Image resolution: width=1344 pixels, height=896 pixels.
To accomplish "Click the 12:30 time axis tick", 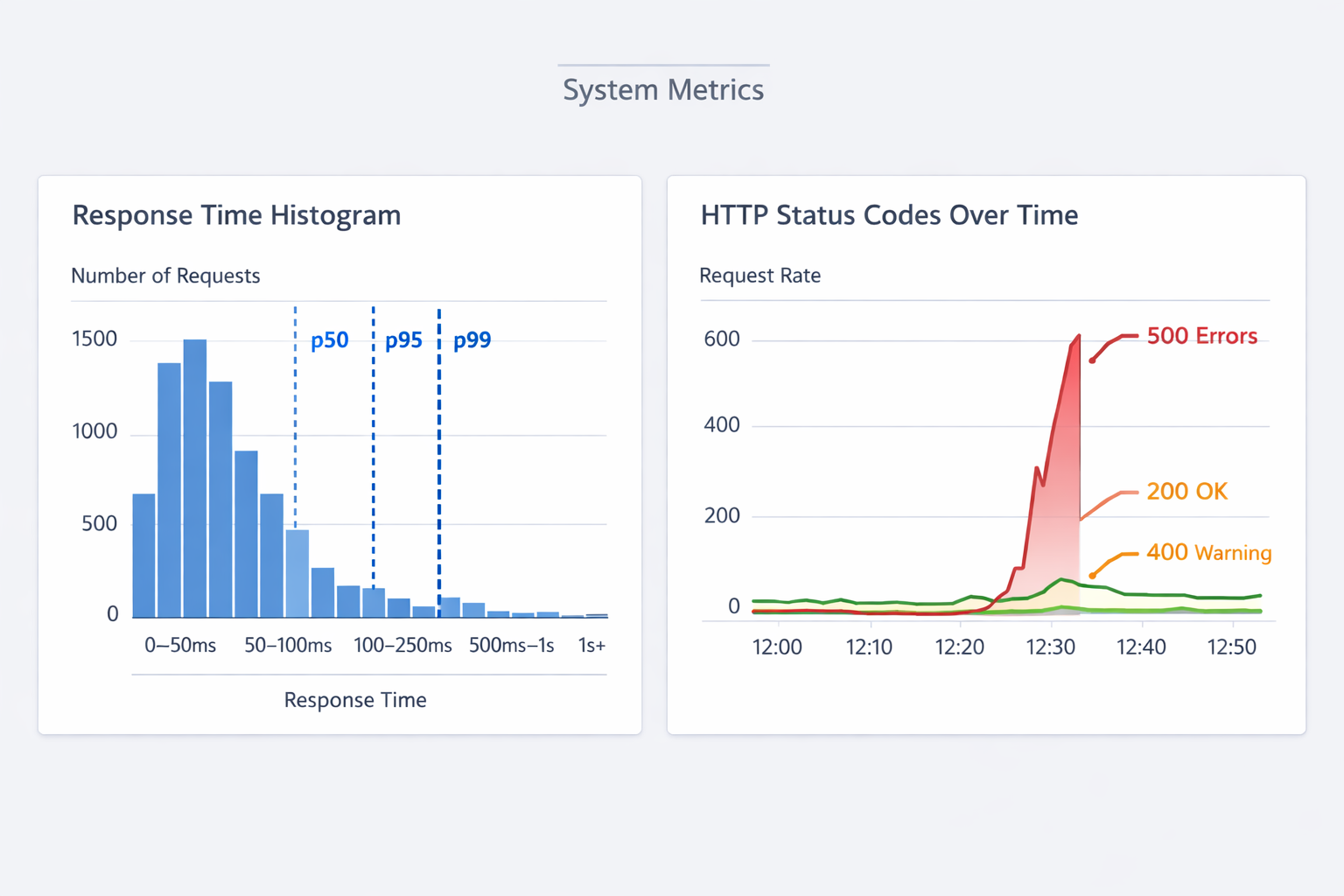I will [x=1050, y=647].
